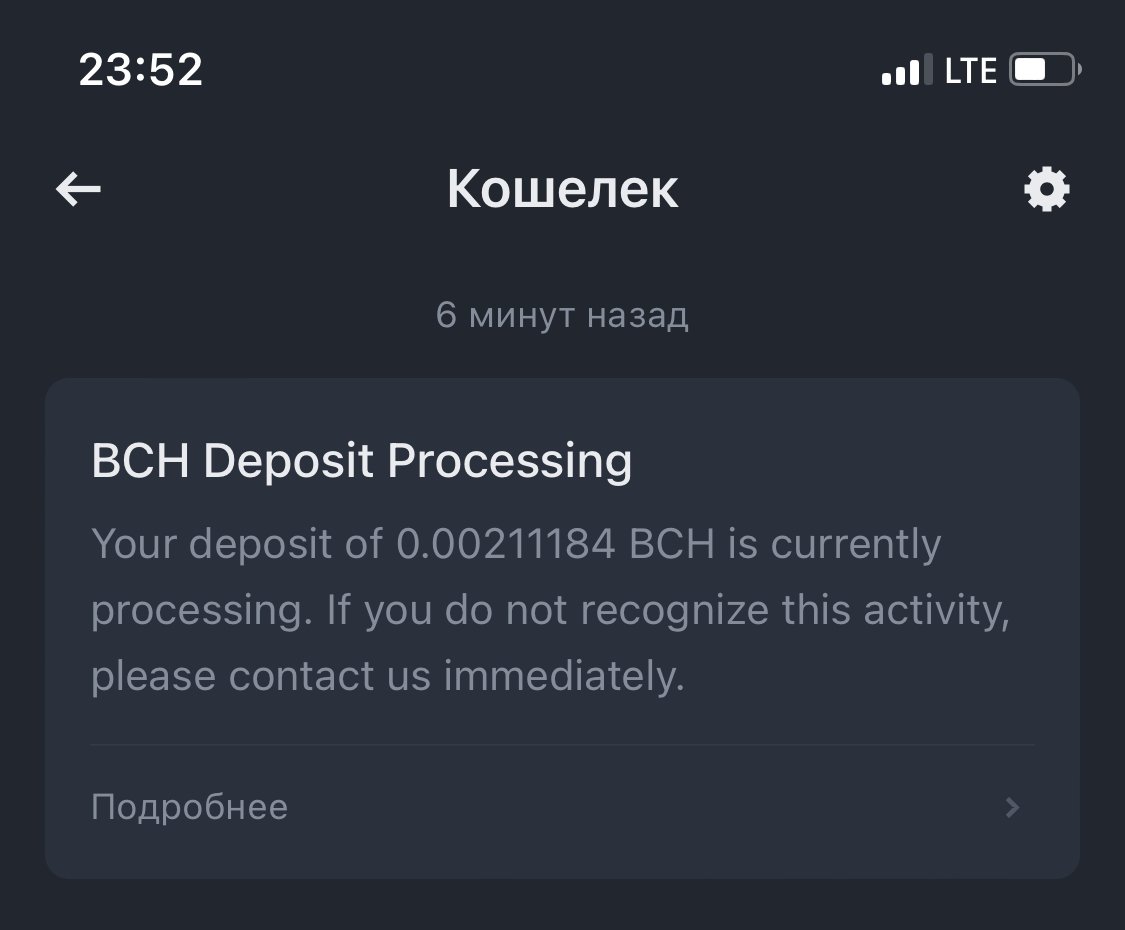Screen dimensions: 1125x930
Task: Click 'Your deposit of' text line
Action: pyautogui.click(x=237, y=545)
